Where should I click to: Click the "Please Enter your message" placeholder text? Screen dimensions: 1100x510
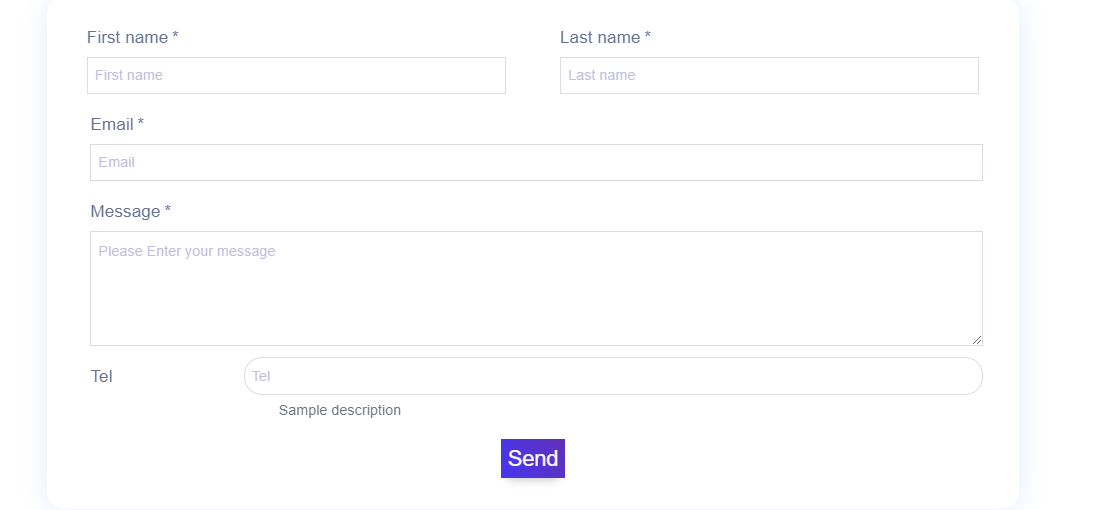(x=186, y=251)
